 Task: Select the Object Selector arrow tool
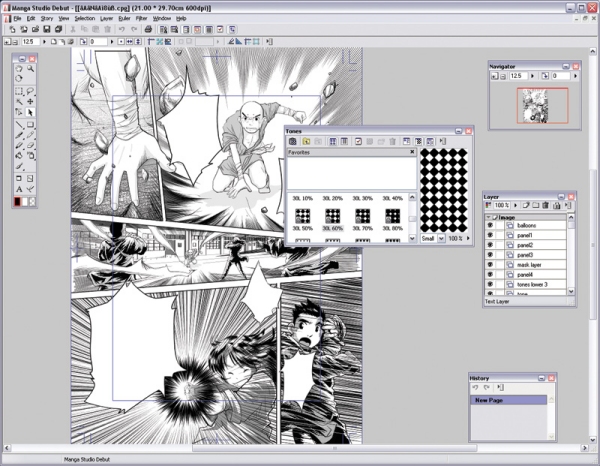point(30,112)
